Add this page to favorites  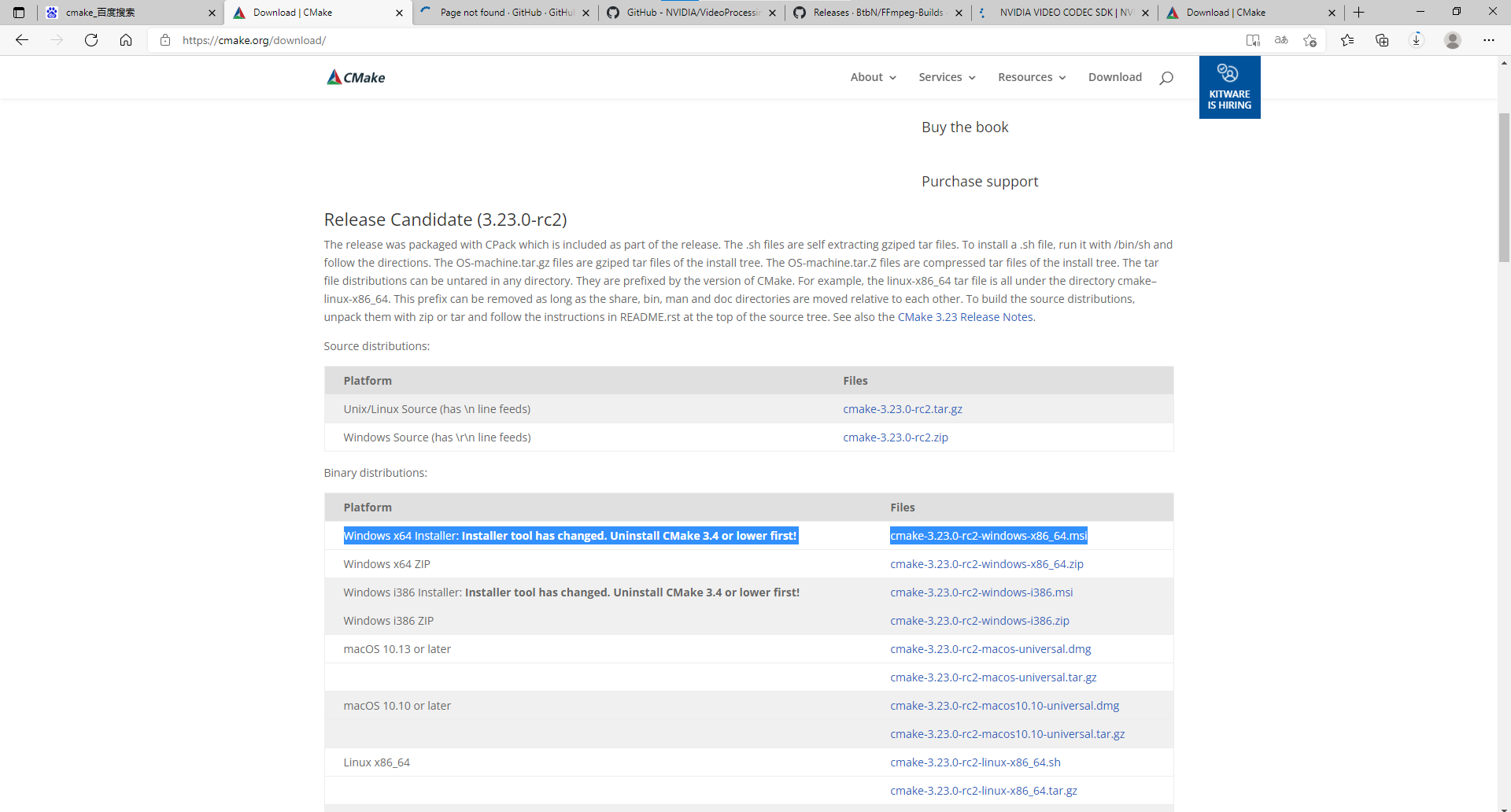pos(1310,40)
